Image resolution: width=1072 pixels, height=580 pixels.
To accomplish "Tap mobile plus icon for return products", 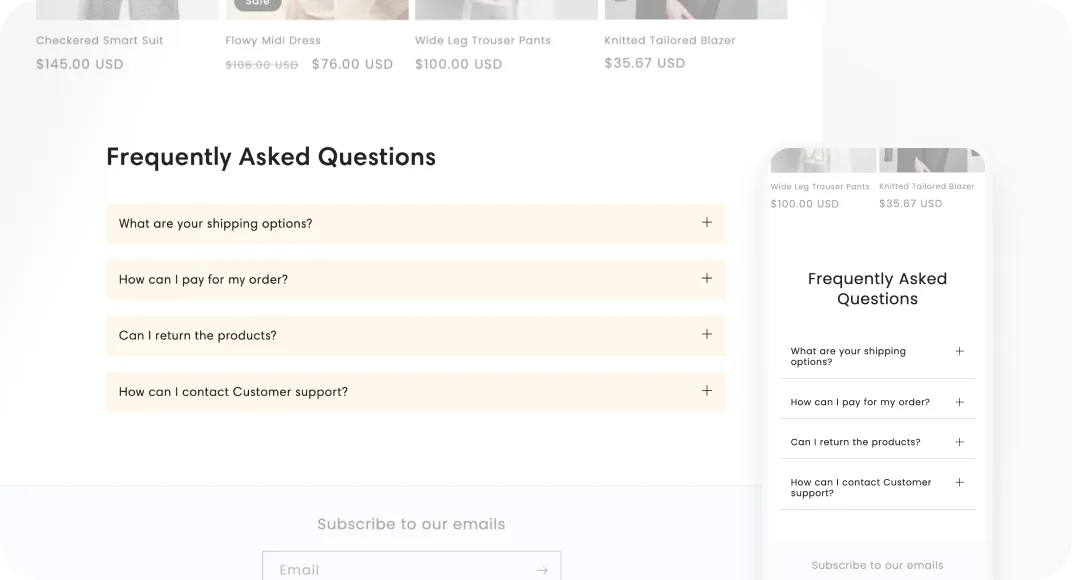I will [x=959, y=443].
